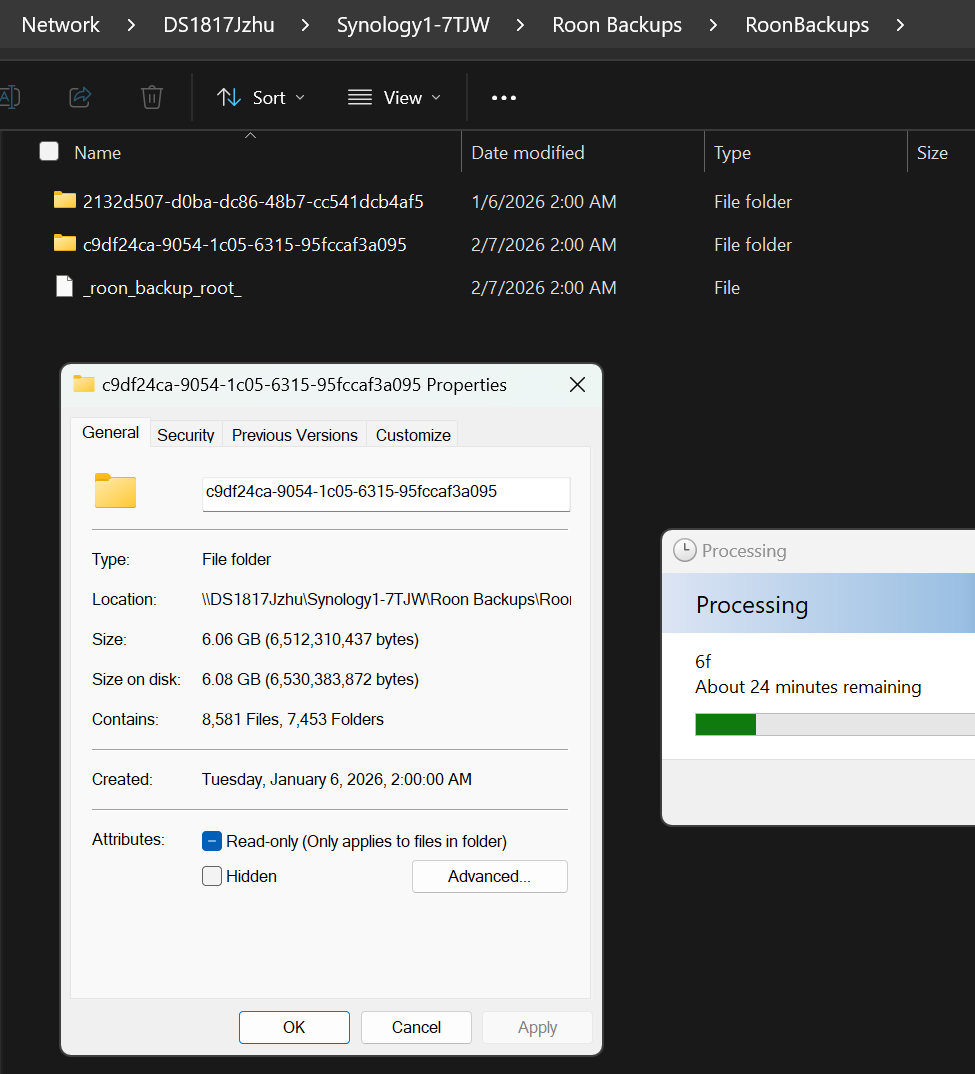Toggle the Read-only attribute checkbox
This screenshot has height=1074, width=975.
click(212, 841)
